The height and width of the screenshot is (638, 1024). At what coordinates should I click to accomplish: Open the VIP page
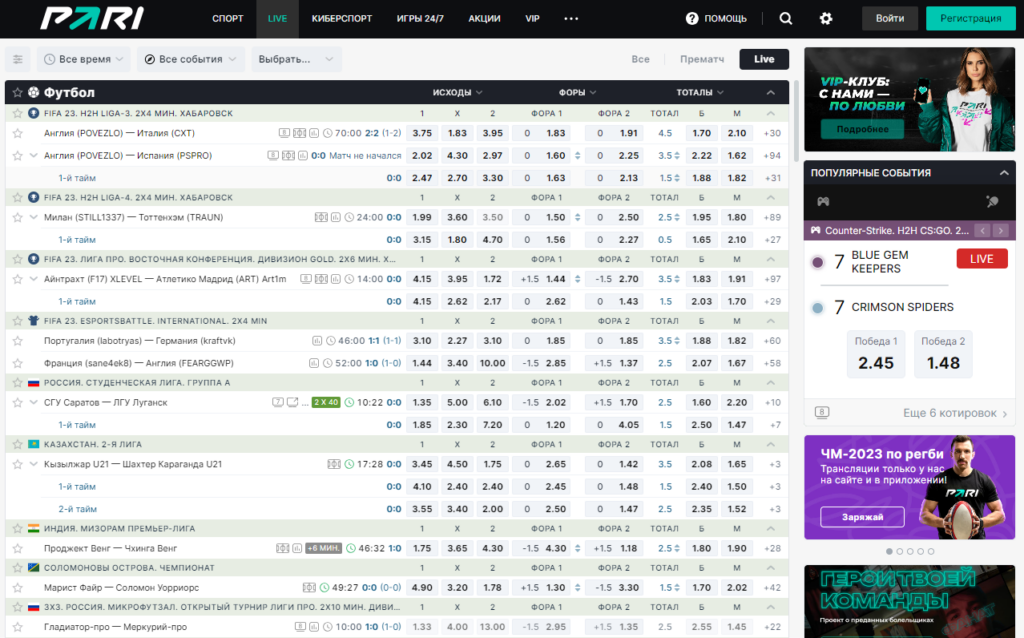click(x=532, y=18)
